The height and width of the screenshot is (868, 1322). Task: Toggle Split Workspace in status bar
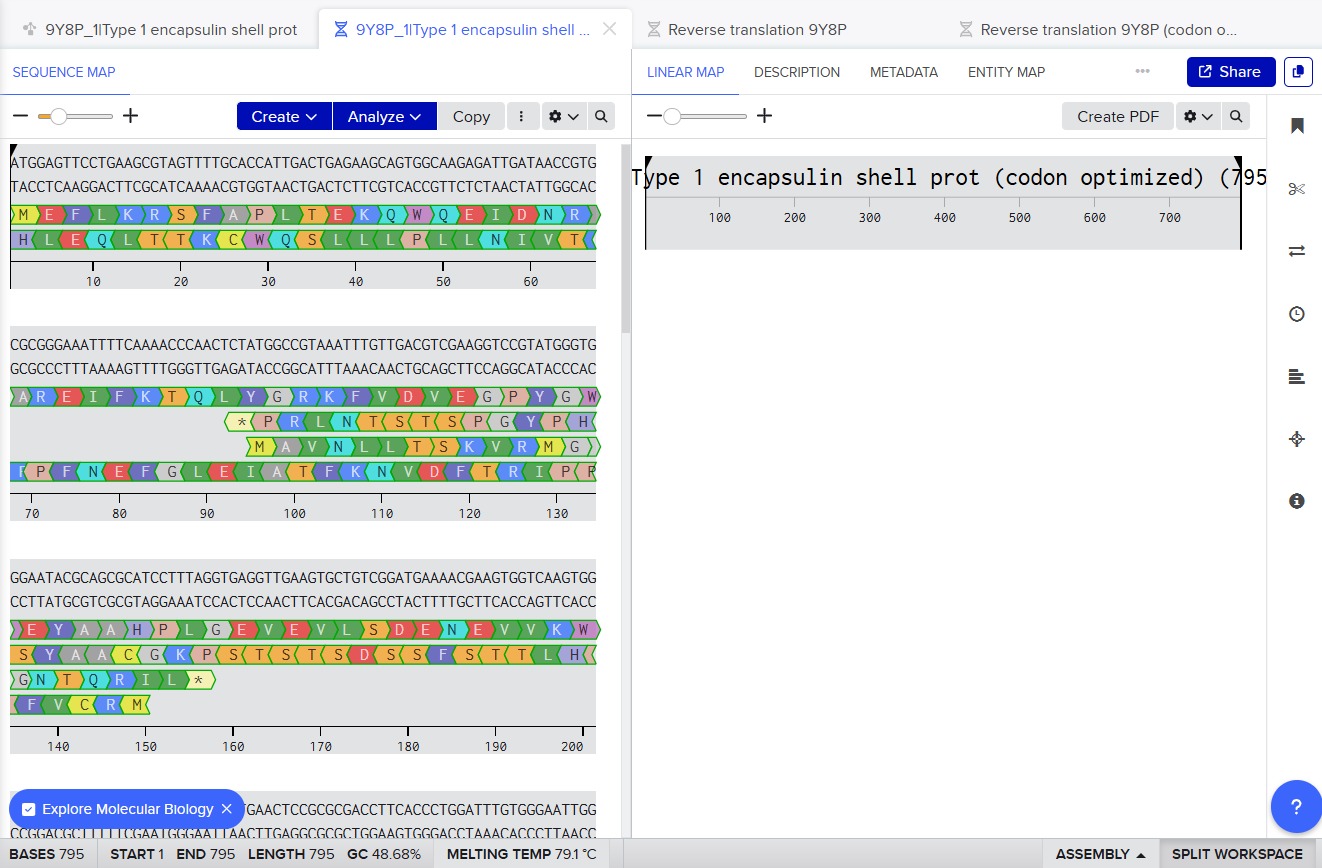click(x=1236, y=854)
